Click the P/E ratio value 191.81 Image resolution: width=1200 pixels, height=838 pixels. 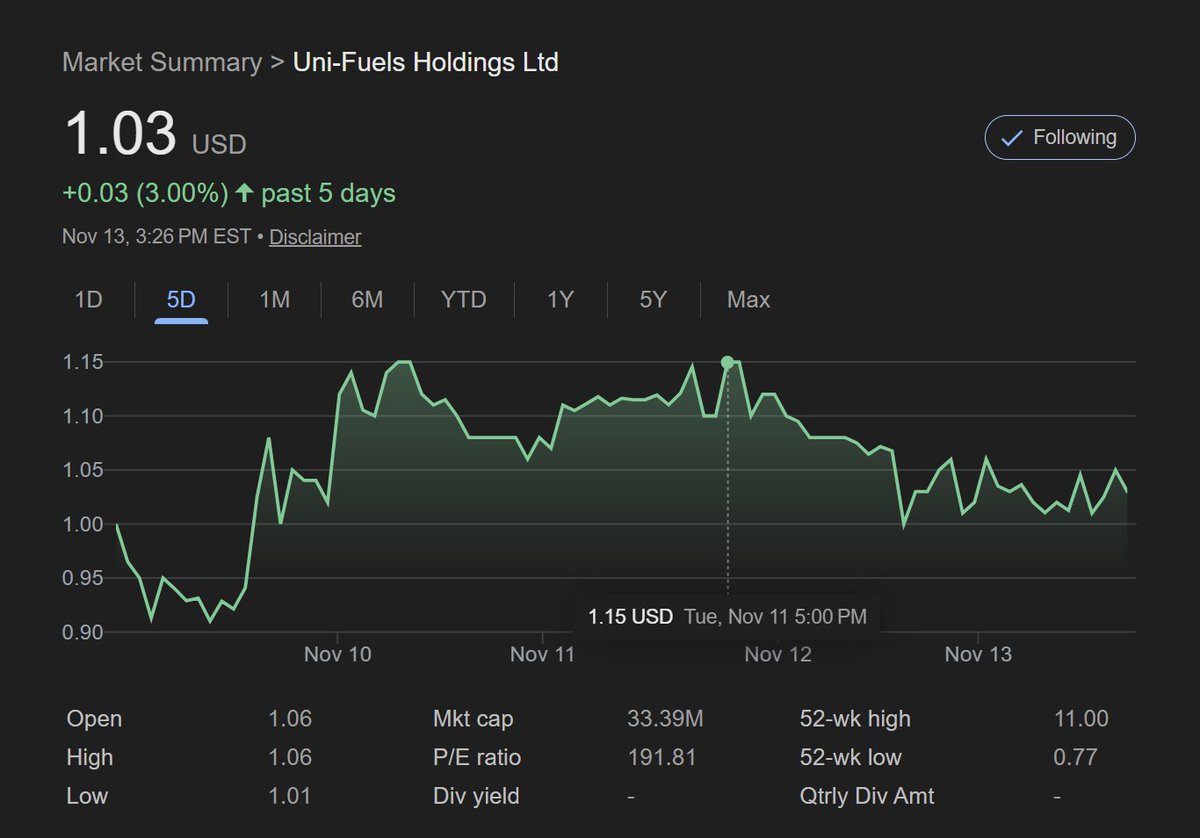(661, 757)
